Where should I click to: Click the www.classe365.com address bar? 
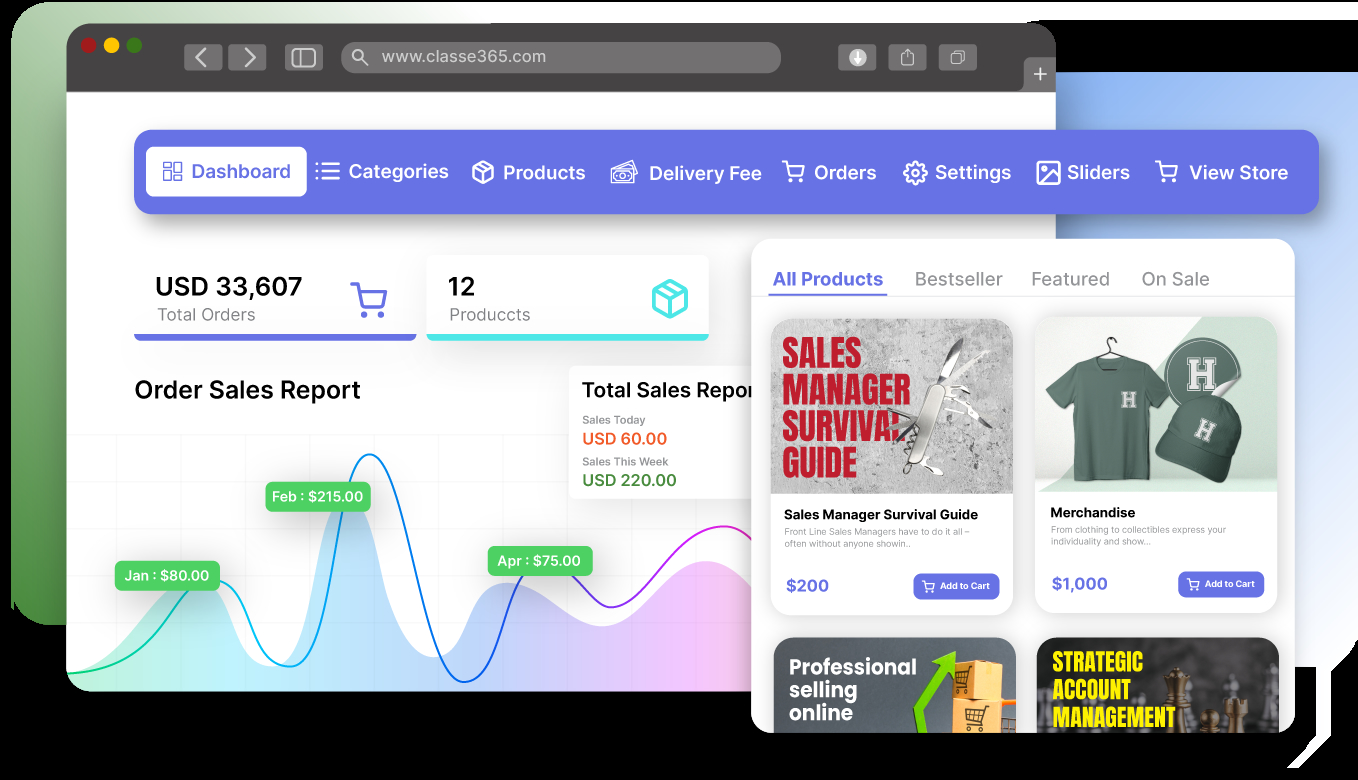click(x=560, y=57)
